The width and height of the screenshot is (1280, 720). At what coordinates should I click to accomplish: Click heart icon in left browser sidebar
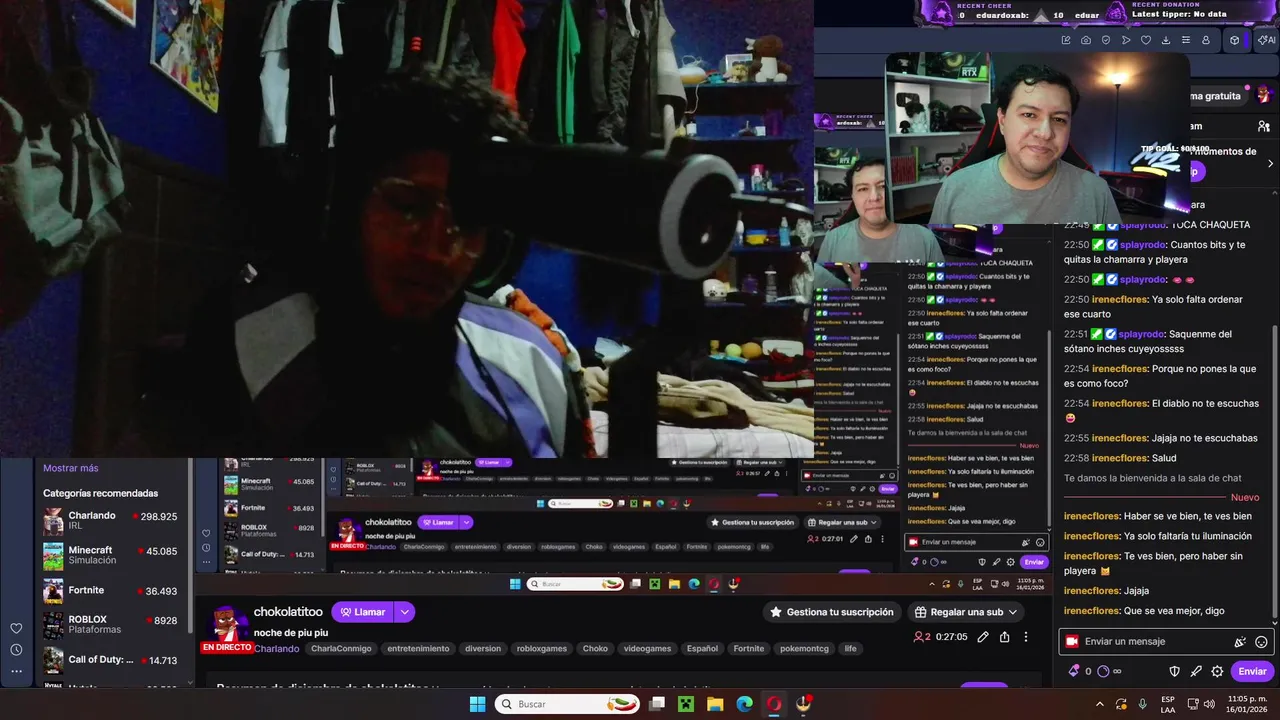coord(16,628)
